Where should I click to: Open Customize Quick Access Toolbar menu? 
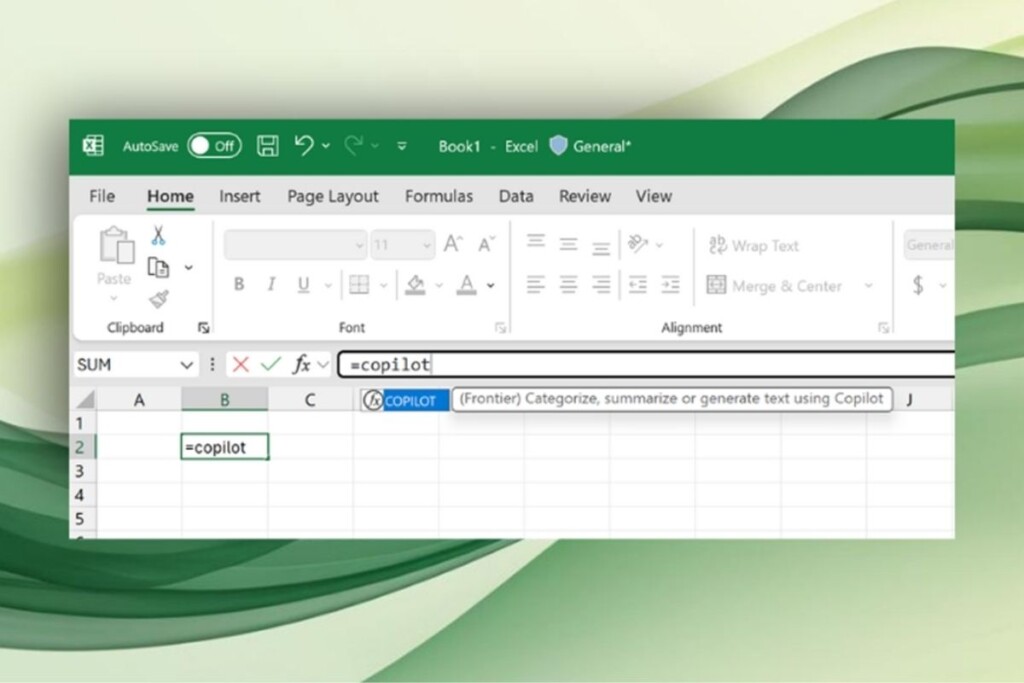pyautogui.click(x=402, y=146)
